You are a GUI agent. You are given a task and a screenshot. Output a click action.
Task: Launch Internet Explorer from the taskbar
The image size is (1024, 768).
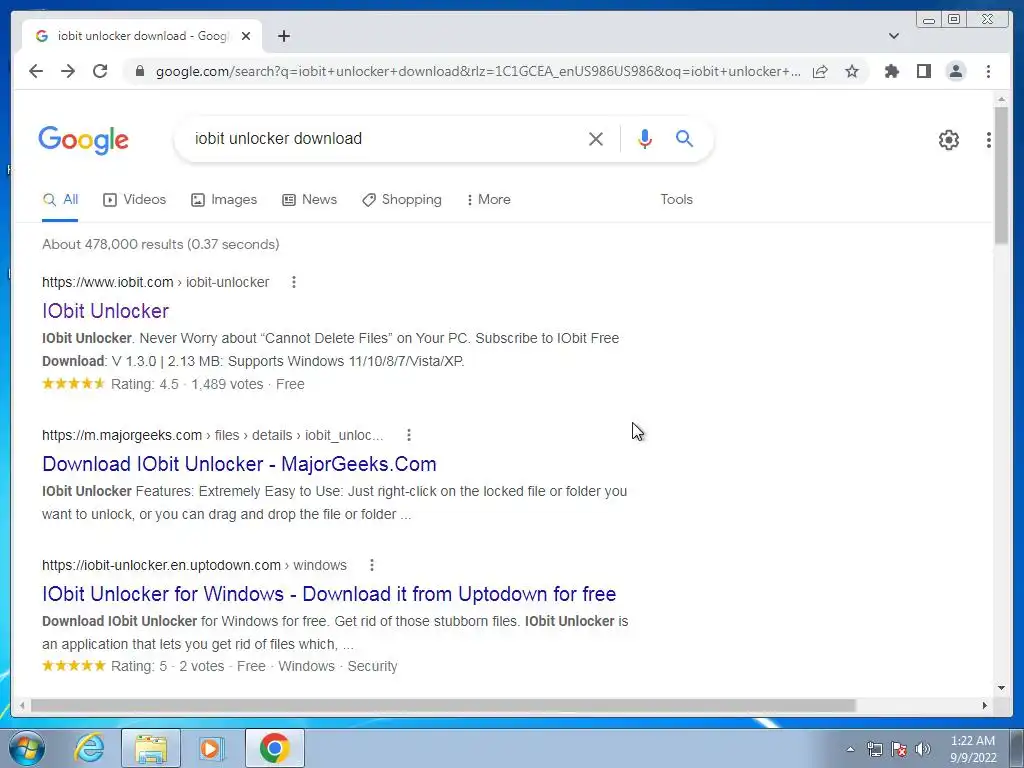tap(89, 748)
